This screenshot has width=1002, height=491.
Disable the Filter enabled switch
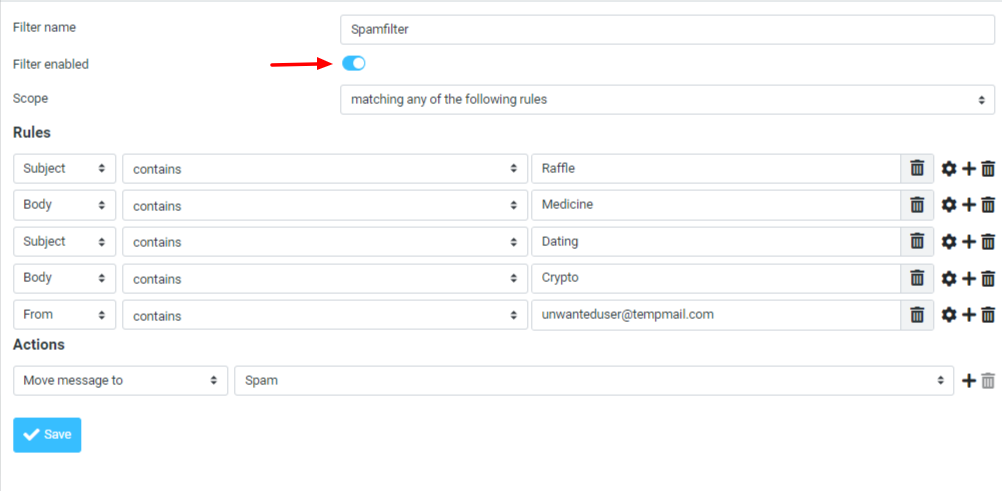click(x=354, y=64)
